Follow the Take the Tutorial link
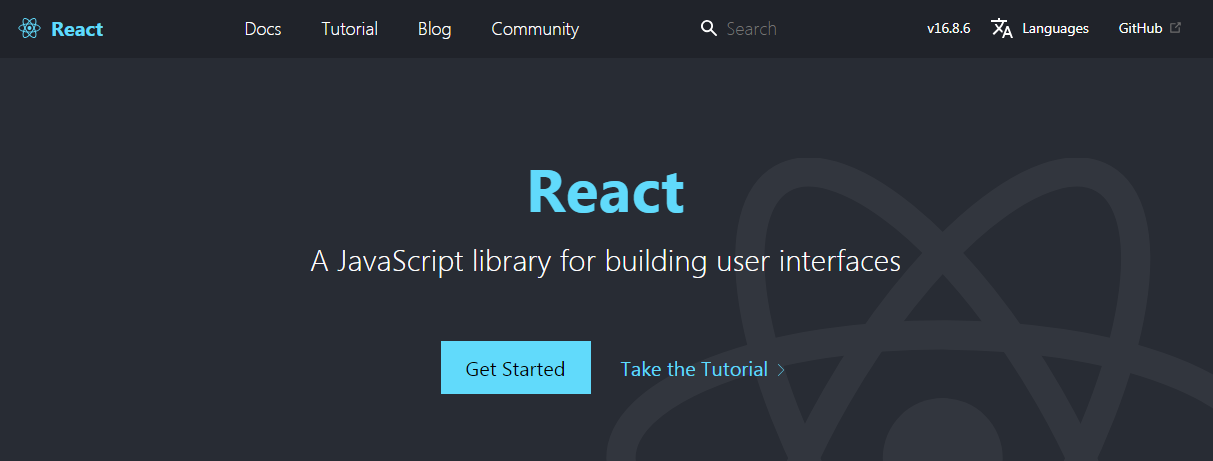This screenshot has width=1213, height=461. (694, 369)
